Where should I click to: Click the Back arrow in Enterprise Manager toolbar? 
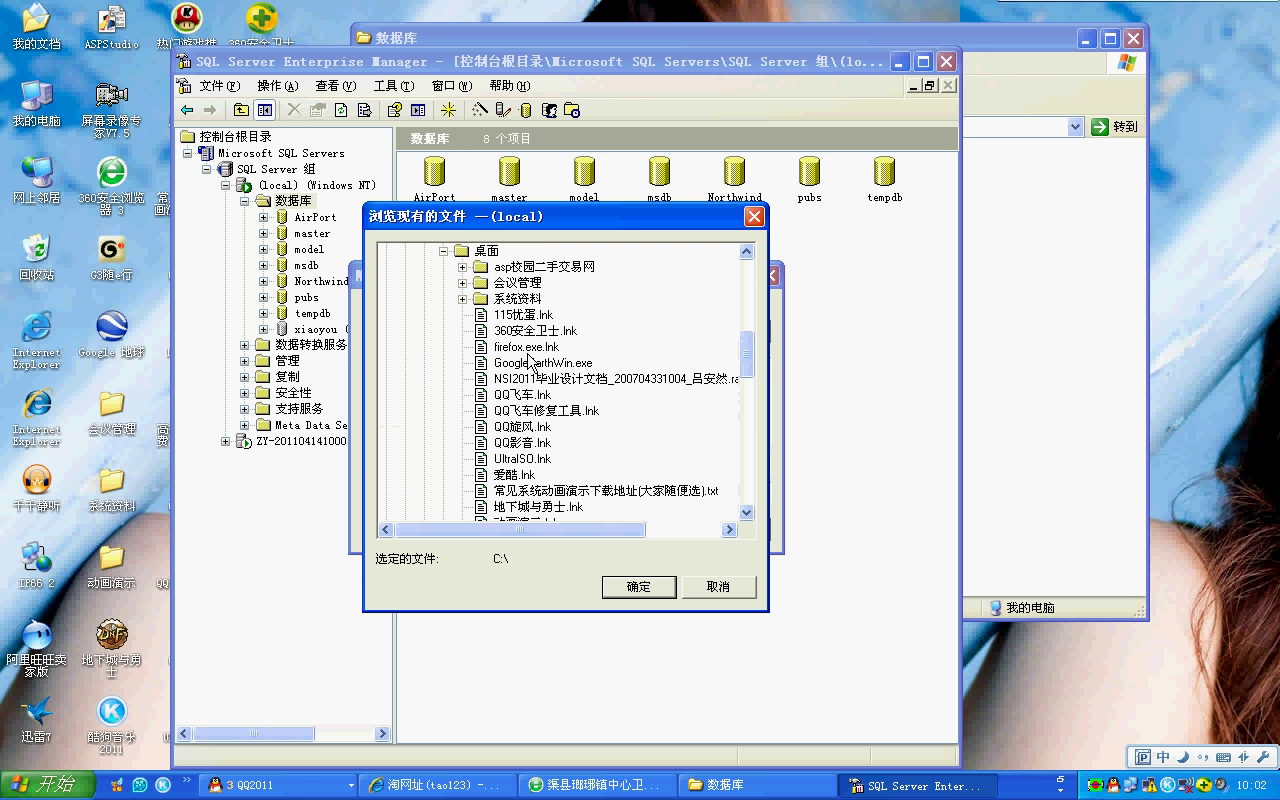(x=187, y=110)
